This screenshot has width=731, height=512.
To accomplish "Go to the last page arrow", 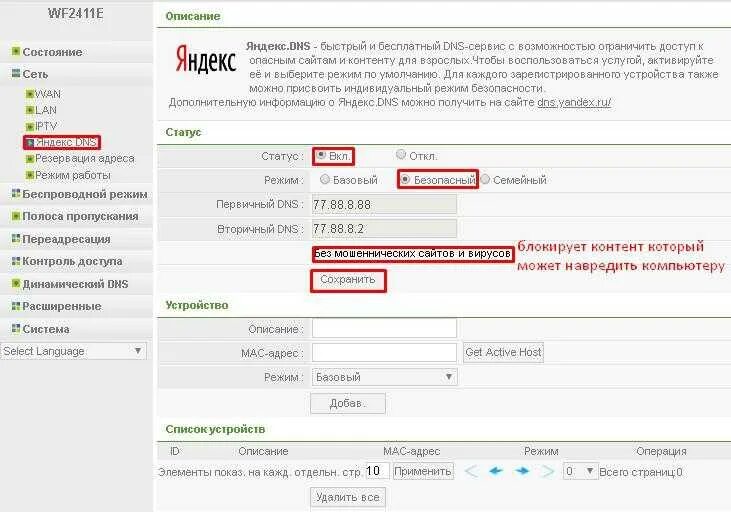I will (x=547, y=471).
